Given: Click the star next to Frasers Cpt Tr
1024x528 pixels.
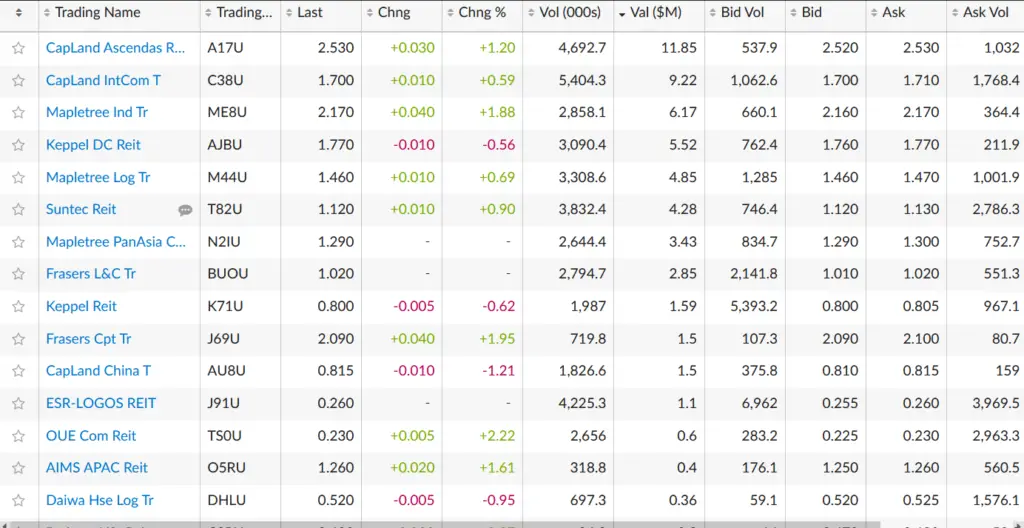Looking at the screenshot, I should [x=18, y=339].
